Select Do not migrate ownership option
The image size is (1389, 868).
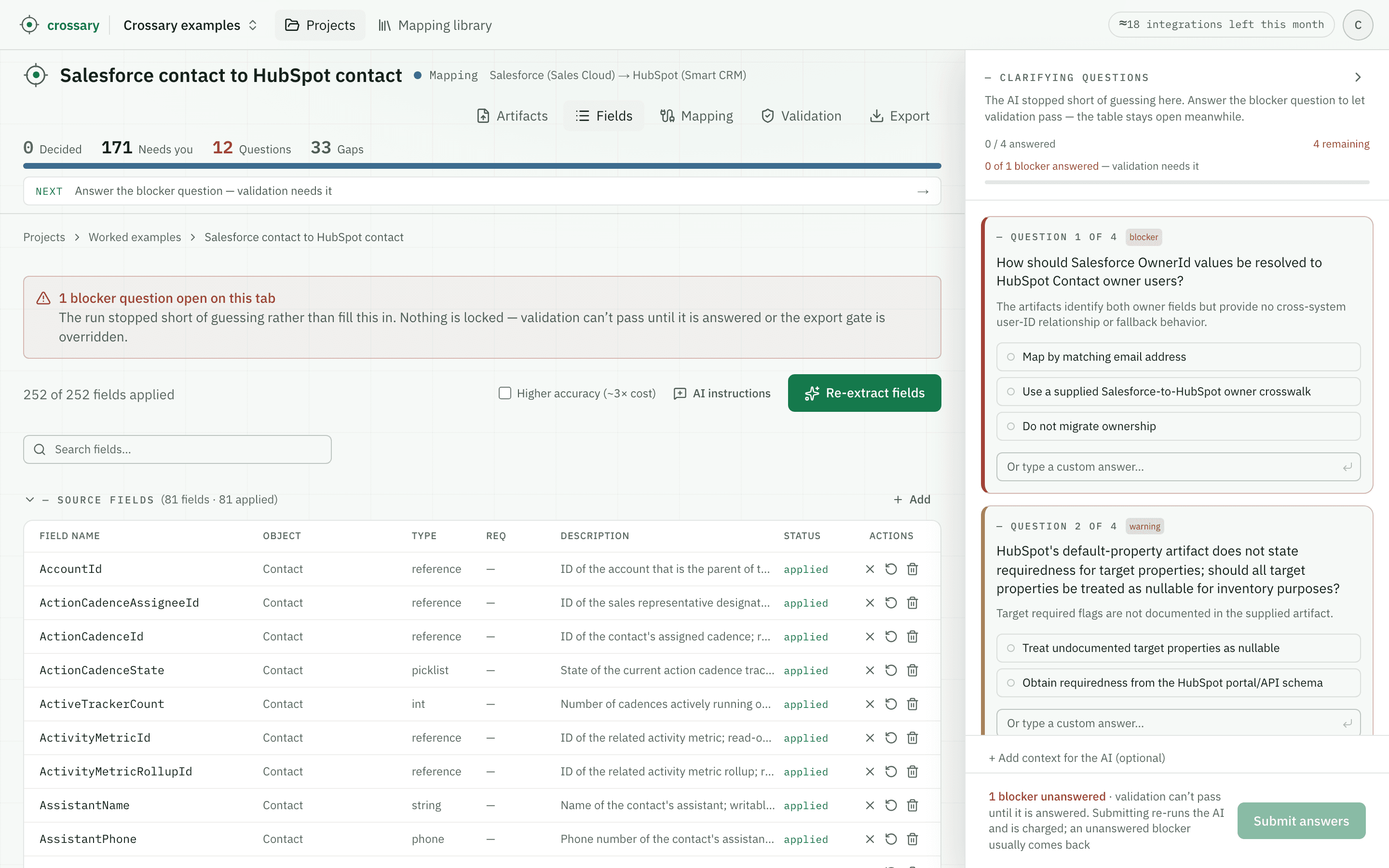click(1178, 427)
